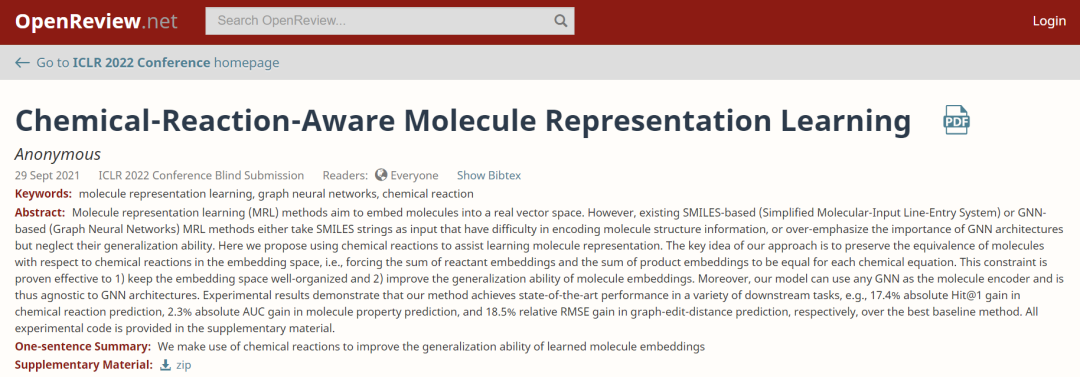1080x377 pixels.
Task: Click the Readers label
Action: coord(345,175)
